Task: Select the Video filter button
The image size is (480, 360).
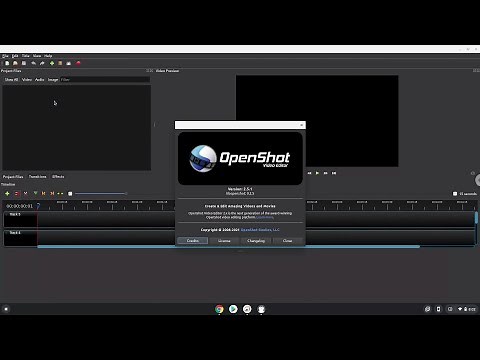Action: click(x=27, y=80)
